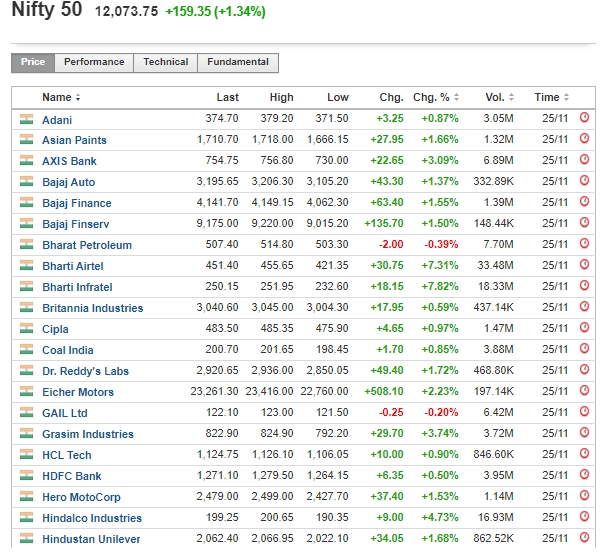Click the India flag next to Bharti Airtel
This screenshot has height=552, width=600.
click(26, 266)
